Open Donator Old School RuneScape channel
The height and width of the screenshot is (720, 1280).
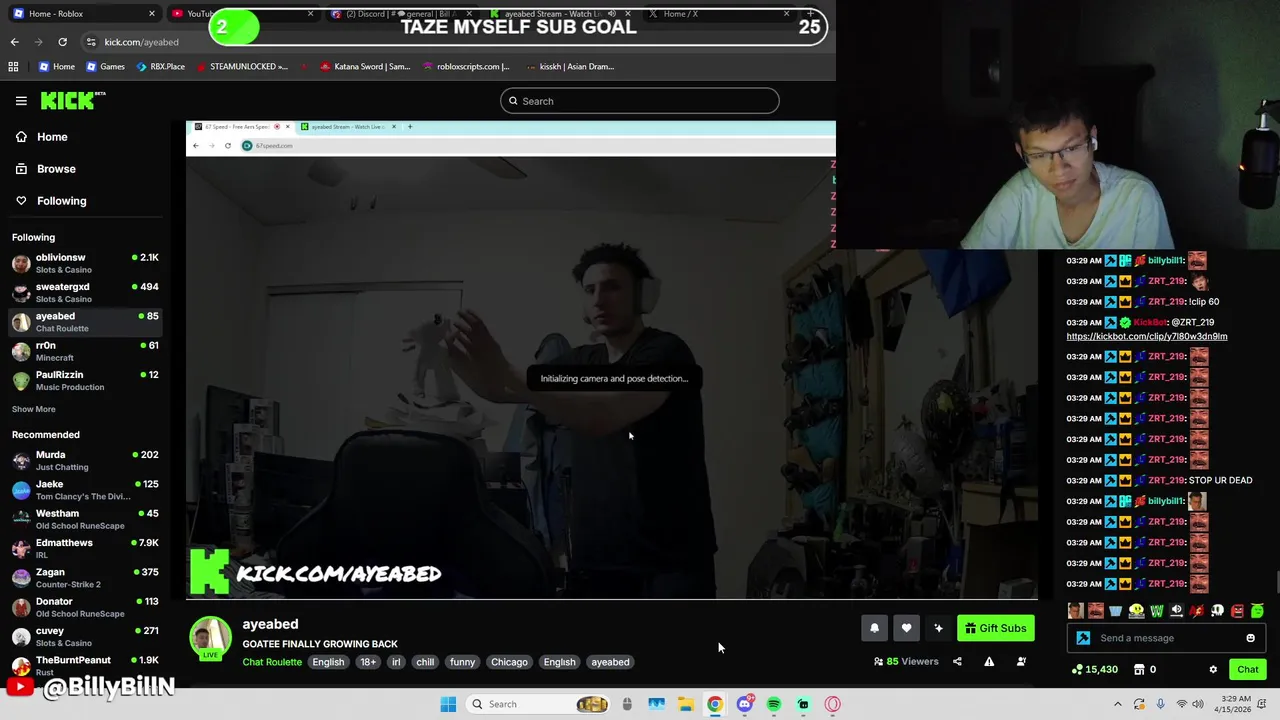[x=86, y=607]
